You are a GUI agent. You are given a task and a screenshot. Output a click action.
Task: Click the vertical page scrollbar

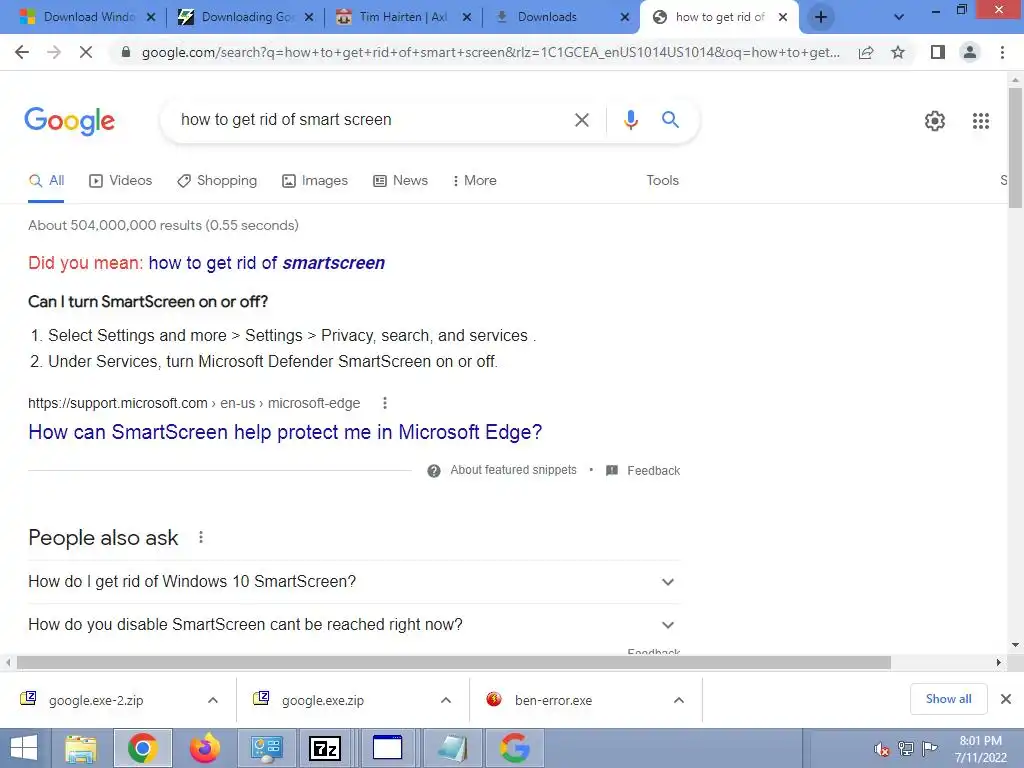tap(1015, 147)
